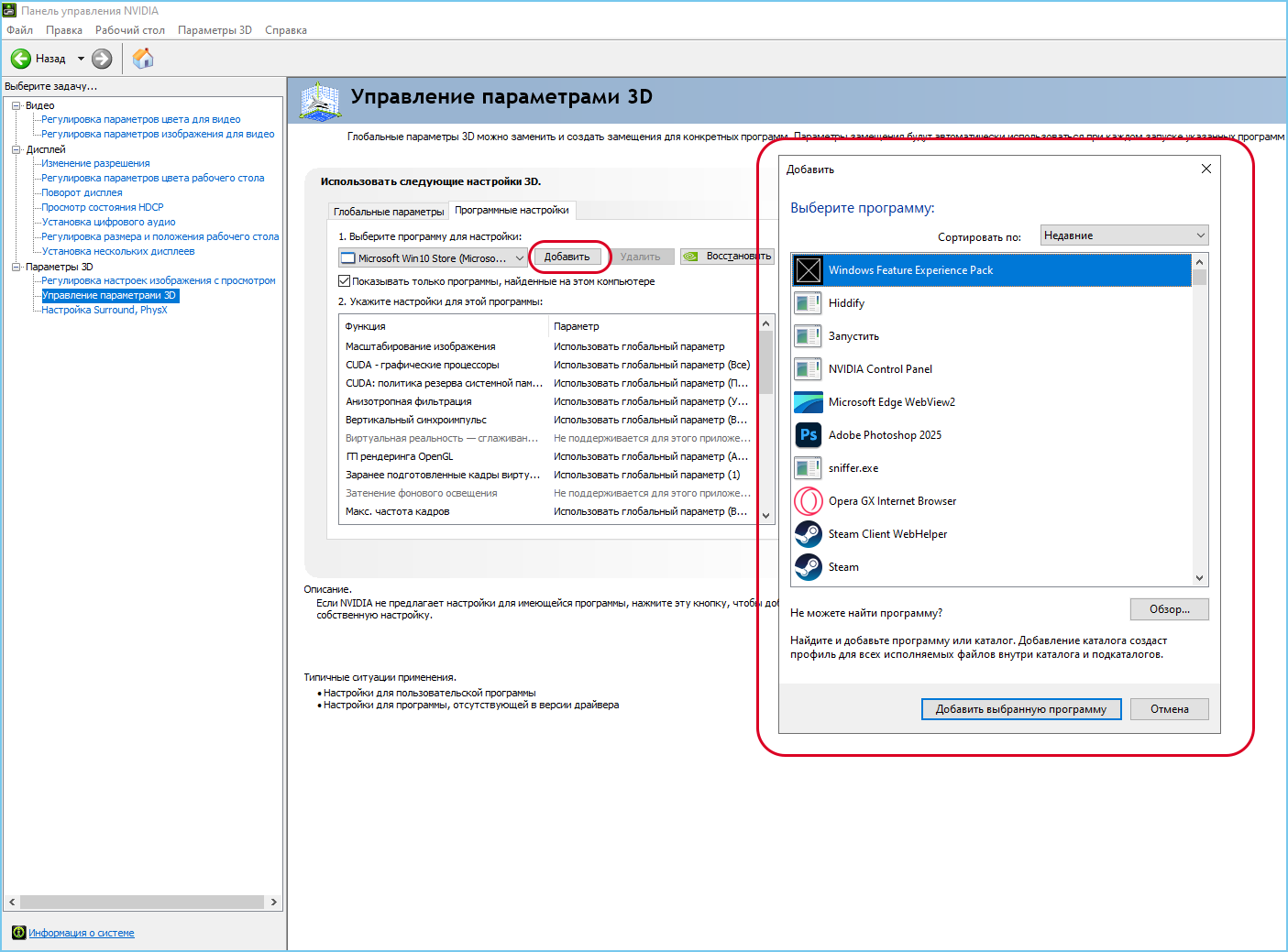Click the Microsoft Edge WebView2 icon
The height and width of the screenshot is (952, 1288).
[808, 402]
